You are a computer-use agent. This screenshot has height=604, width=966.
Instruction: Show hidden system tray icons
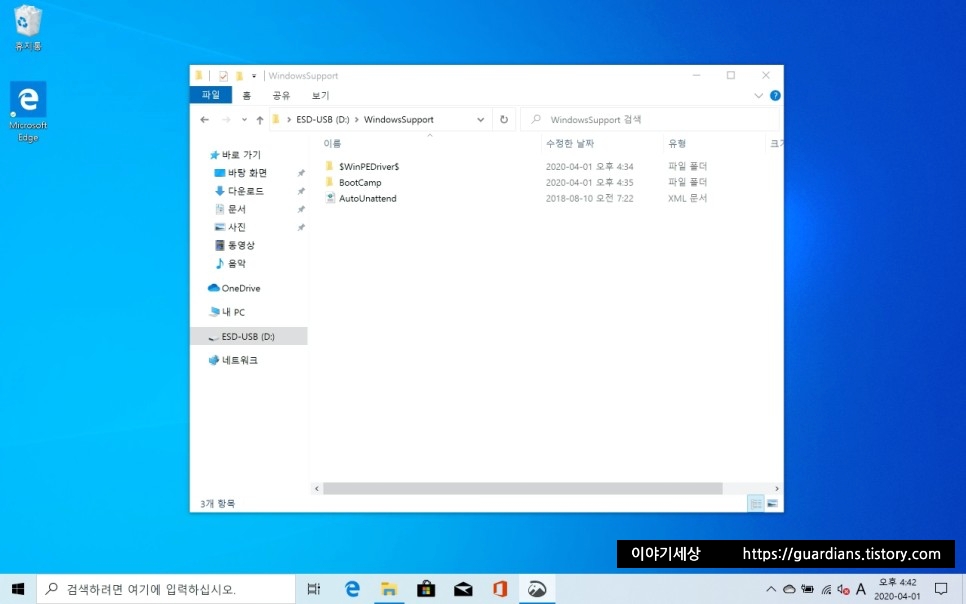(771, 590)
